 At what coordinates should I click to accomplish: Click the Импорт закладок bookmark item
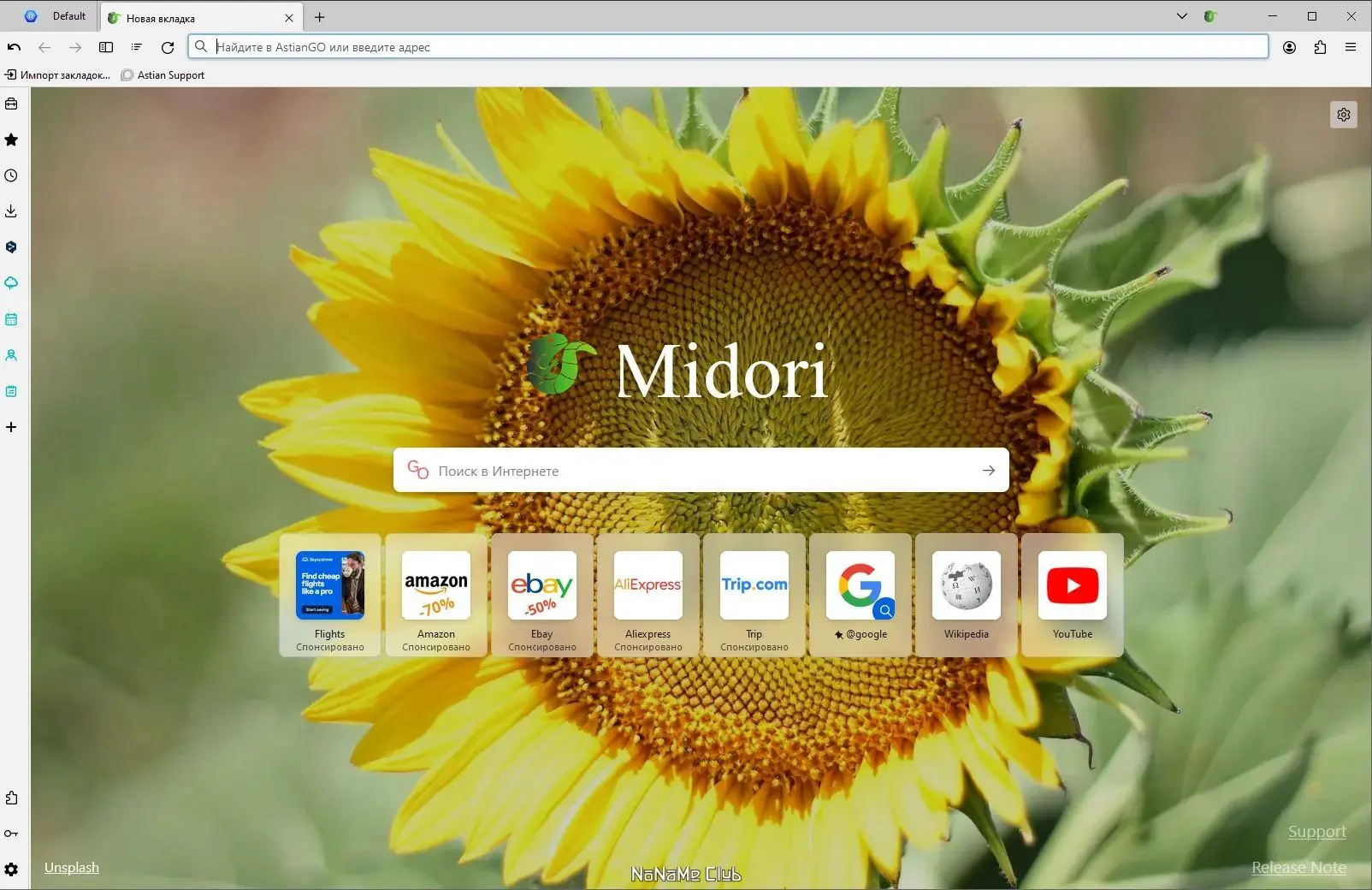[58, 75]
